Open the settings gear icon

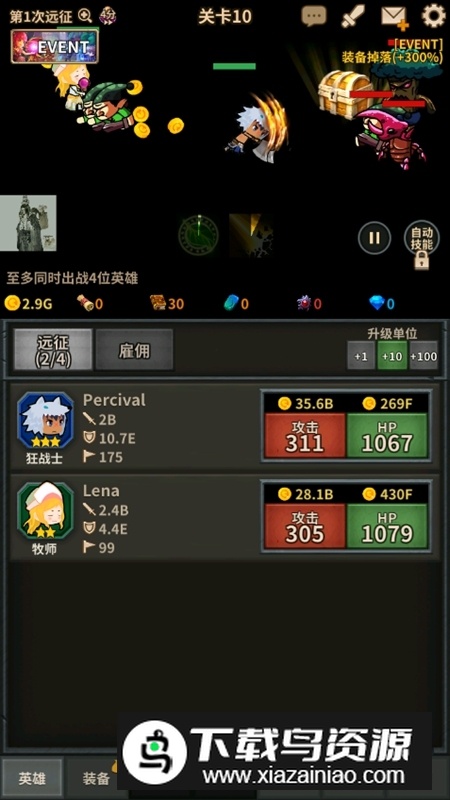(434, 16)
